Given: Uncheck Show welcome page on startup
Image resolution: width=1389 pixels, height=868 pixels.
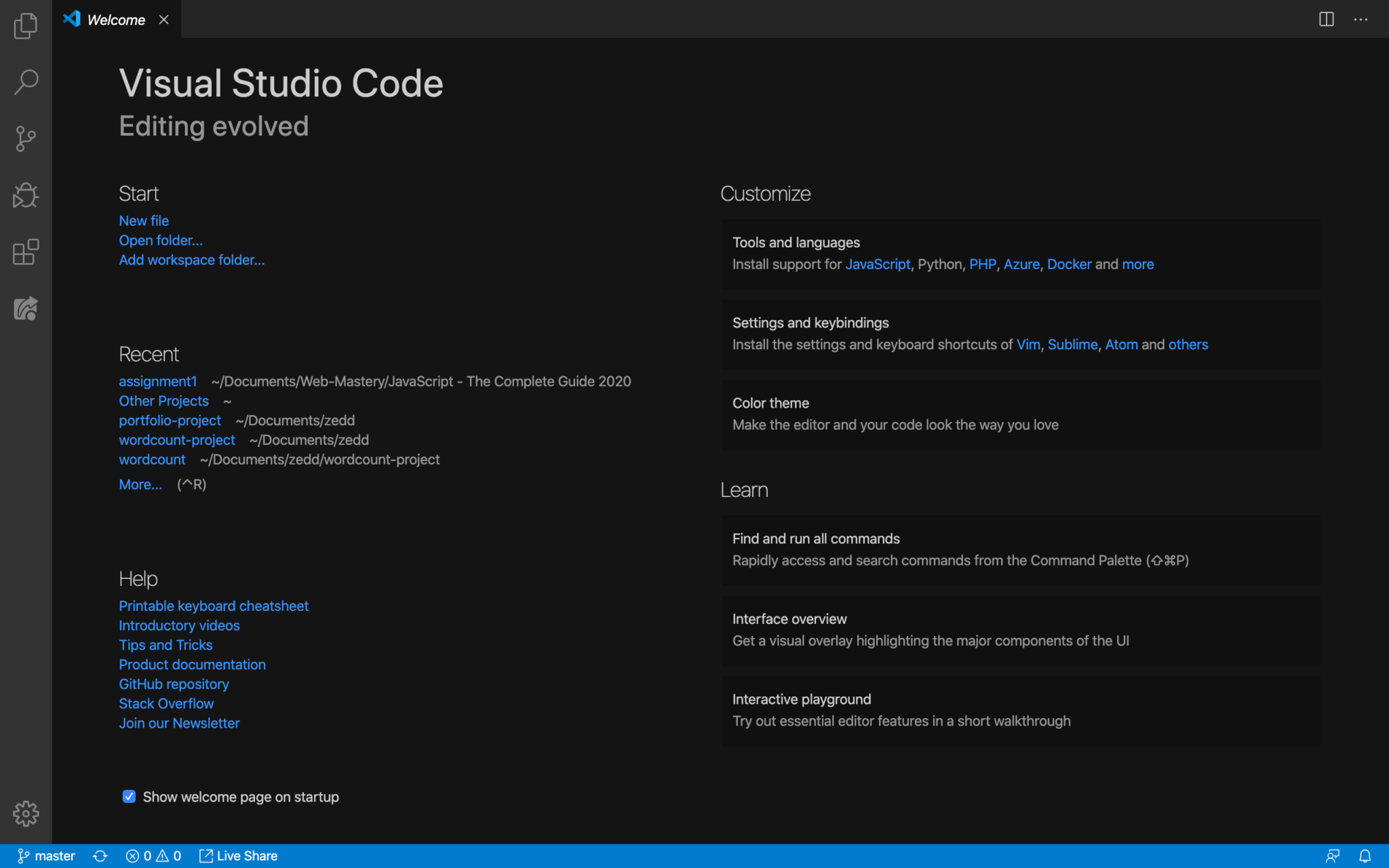Looking at the screenshot, I should (x=129, y=797).
